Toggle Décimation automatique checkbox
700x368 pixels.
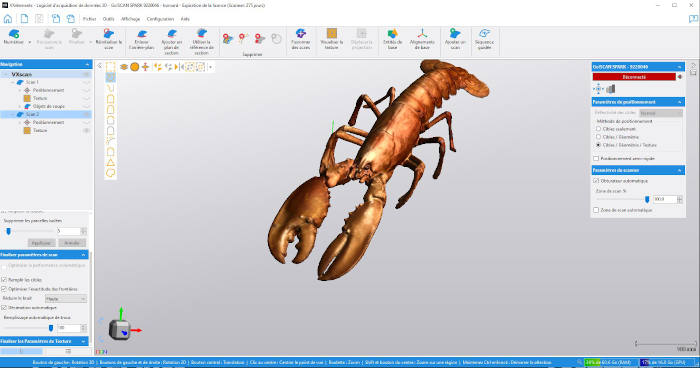tap(4, 308)
